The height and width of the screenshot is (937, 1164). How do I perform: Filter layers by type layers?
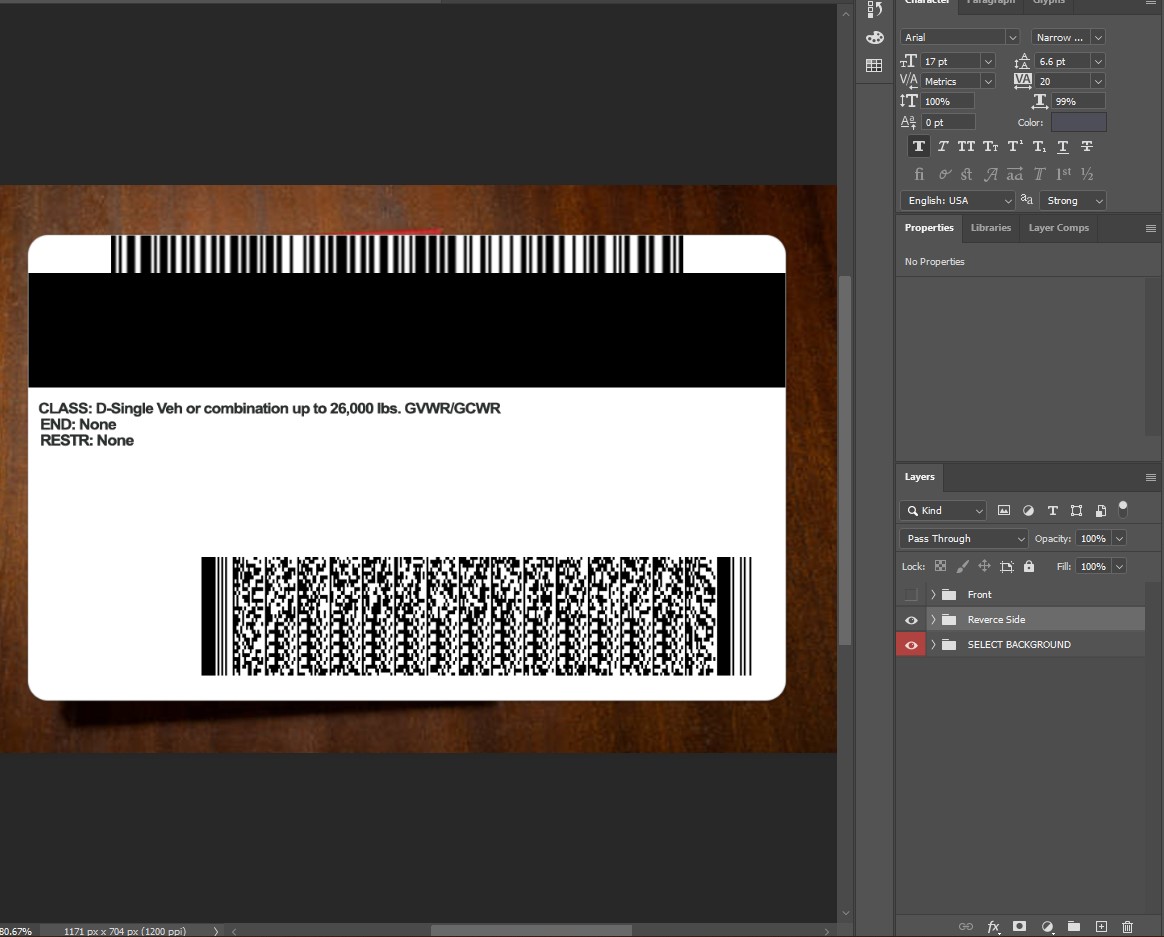(x=1053, y=510)
